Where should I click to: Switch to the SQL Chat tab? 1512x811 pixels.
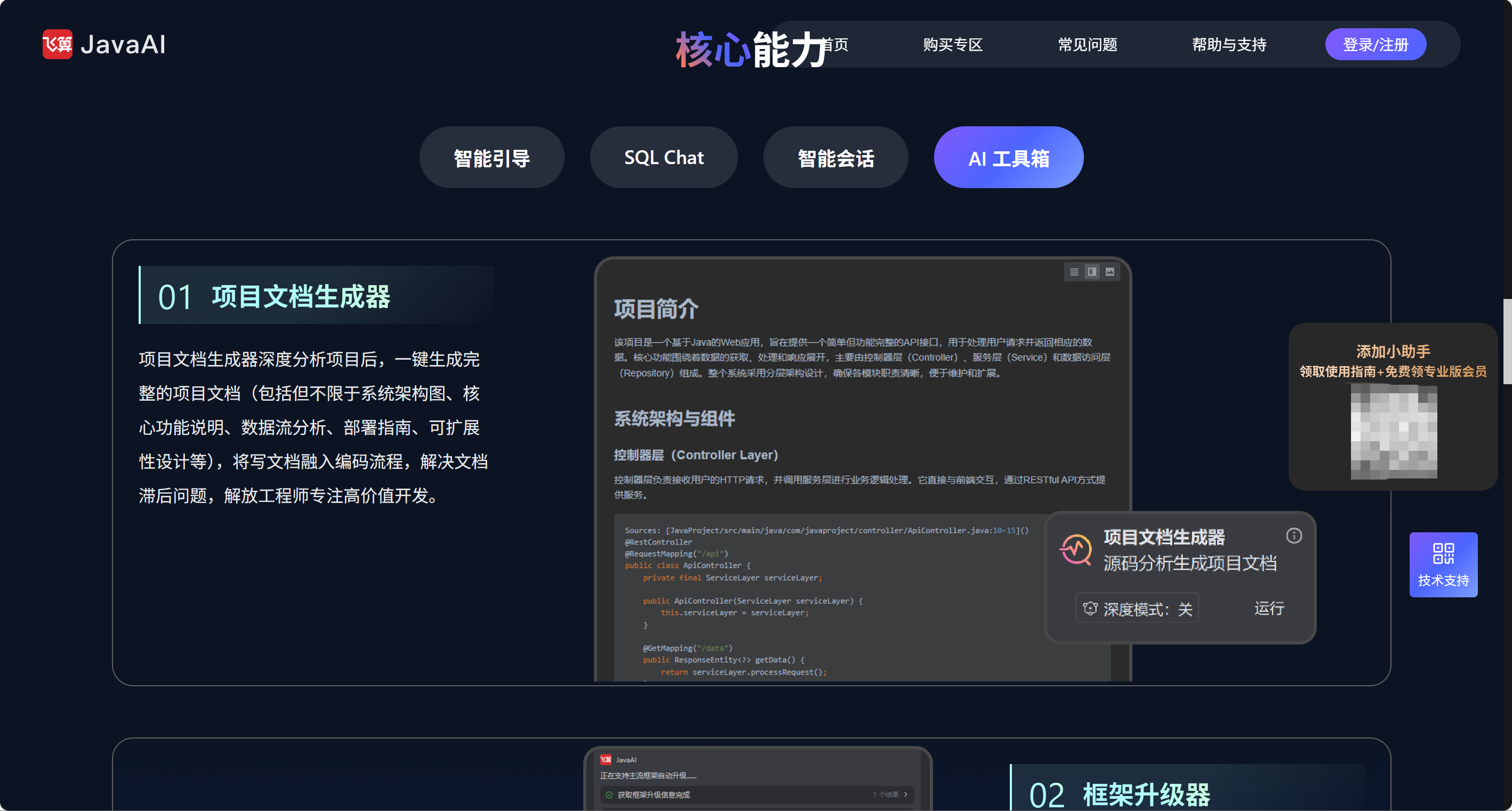(663, 157)
